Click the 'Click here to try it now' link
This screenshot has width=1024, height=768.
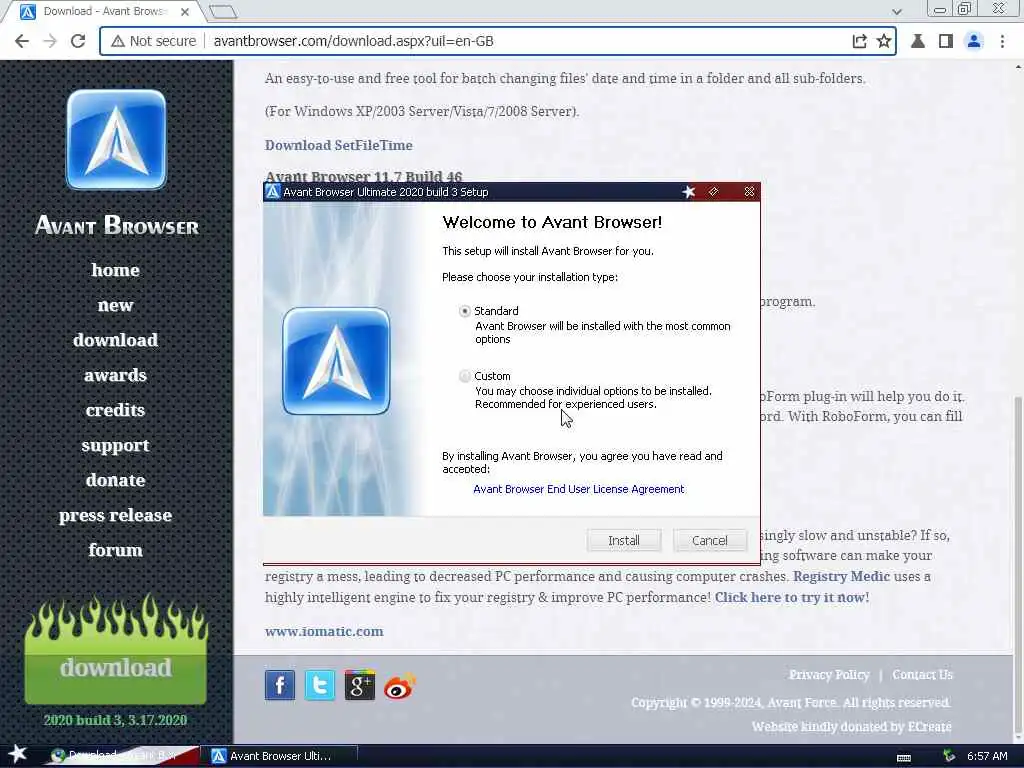pos(791,597)
